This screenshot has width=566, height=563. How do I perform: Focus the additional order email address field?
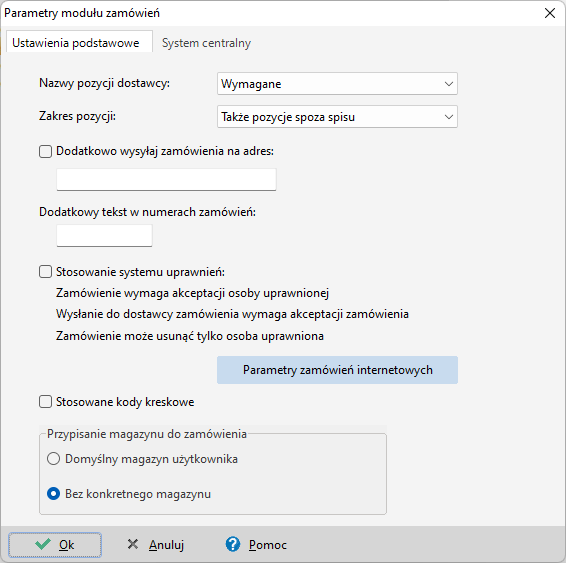point(166,179)
